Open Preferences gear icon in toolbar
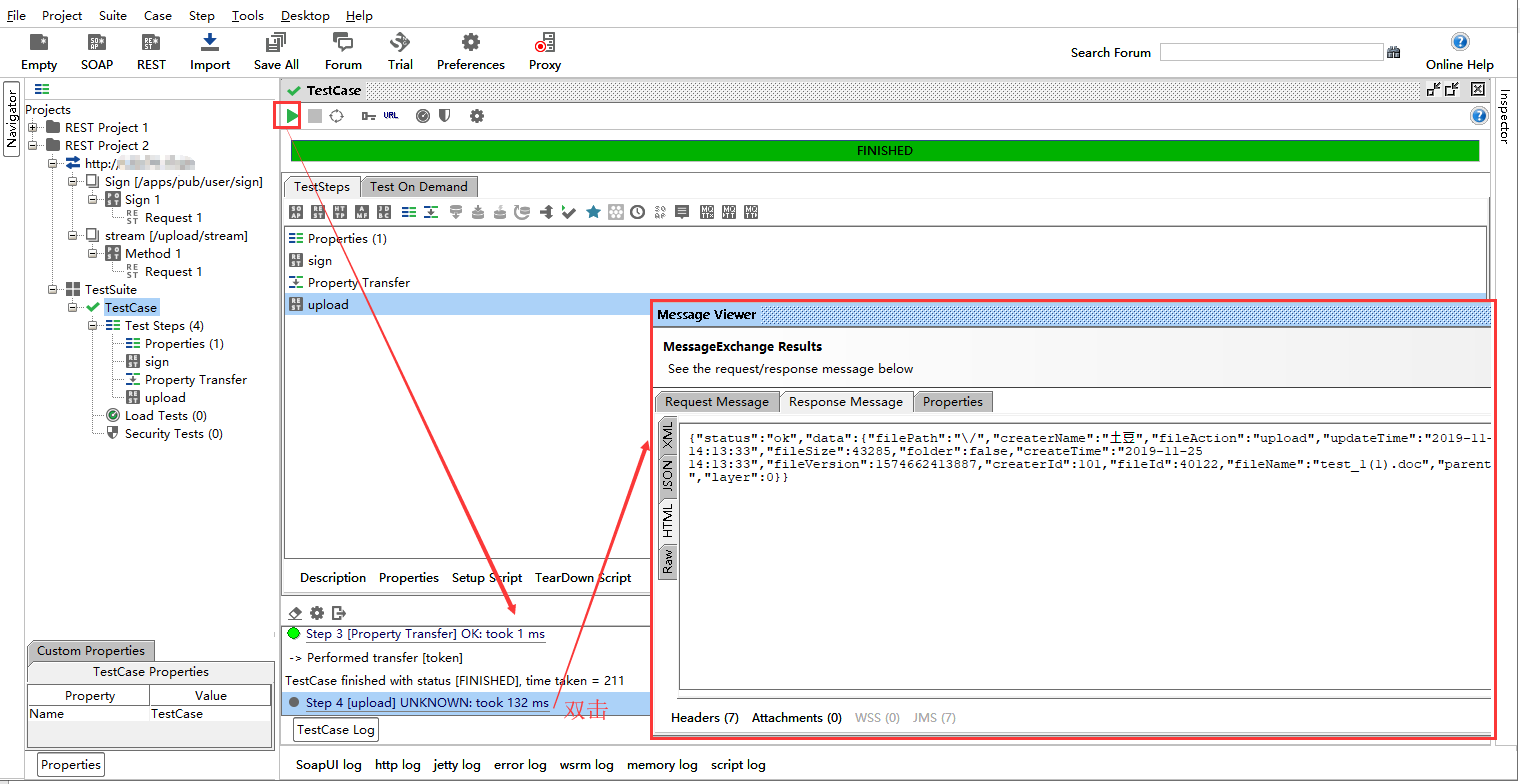The width and height of the screenshot is (1520, 784). pos(470,43)
